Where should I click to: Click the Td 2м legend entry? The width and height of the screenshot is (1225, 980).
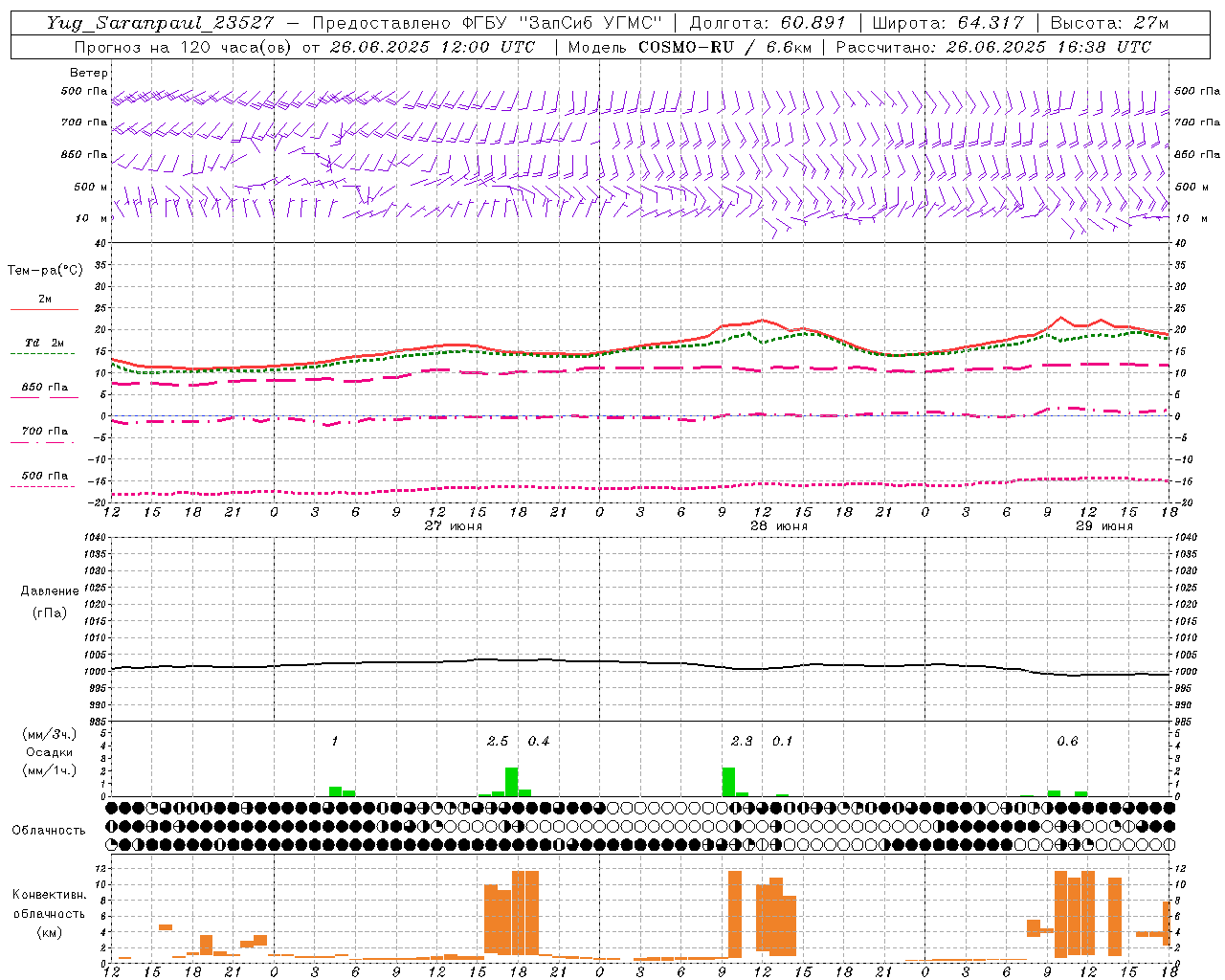pyautogui.click(x=44, y=343)
